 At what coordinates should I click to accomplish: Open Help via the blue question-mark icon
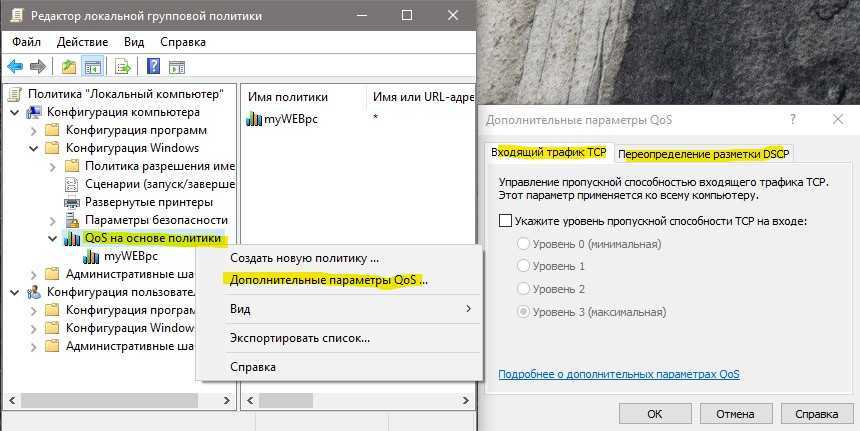pos(153,67)
